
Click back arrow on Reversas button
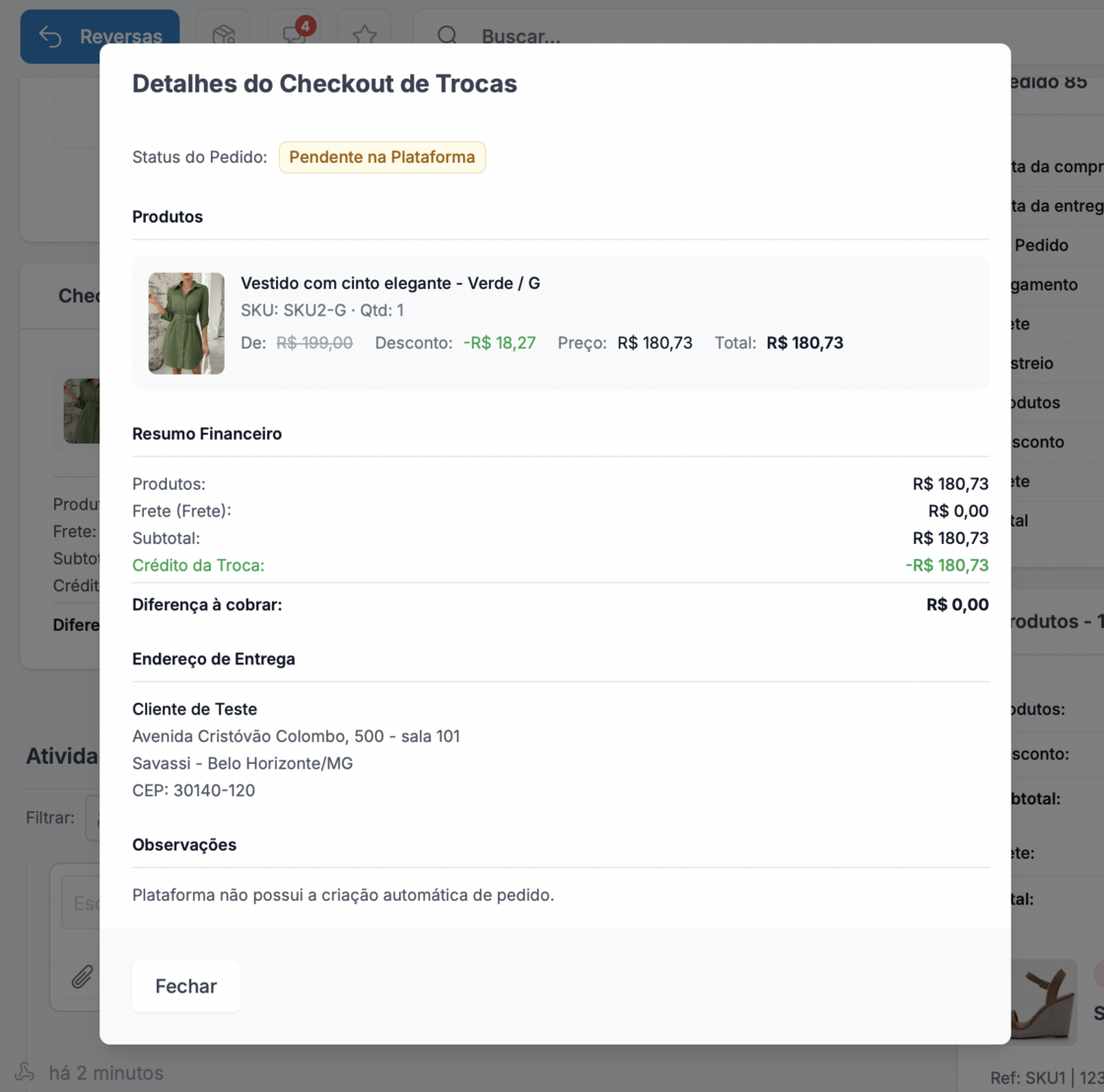pyautogui.click(x=50, y=36)
